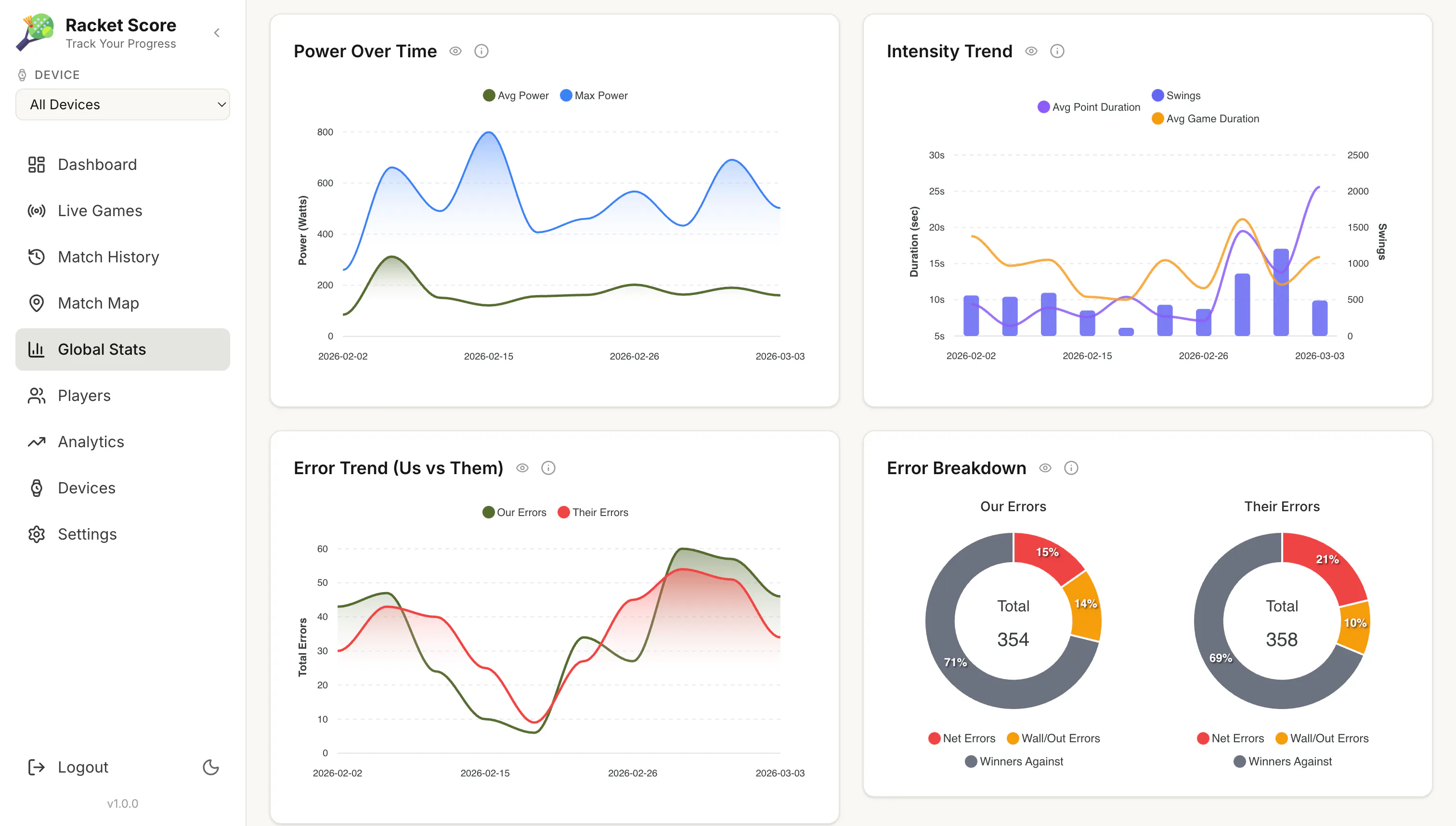Hide the Intensity Trend chart via eye icon
This screenshot has height=826, width=1456.
pos(1031,51)
